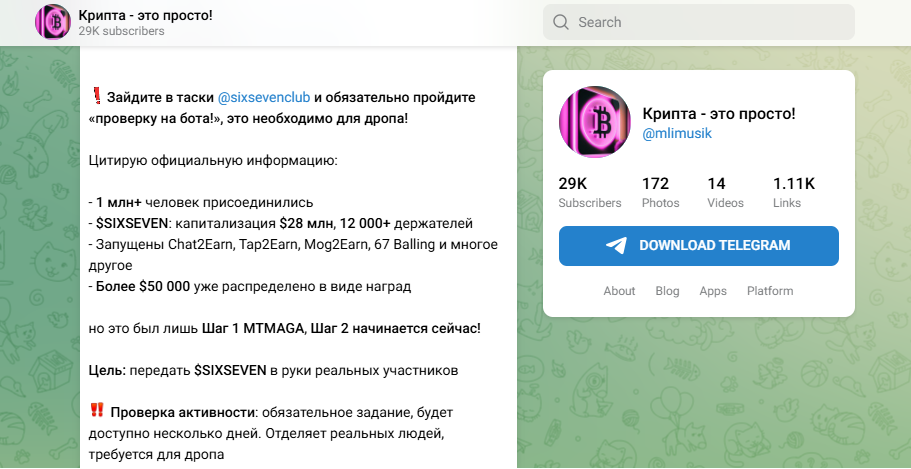
Task: Click text "Шаг 2 начинается сейчас!"
Action: (x=396, y=329)
